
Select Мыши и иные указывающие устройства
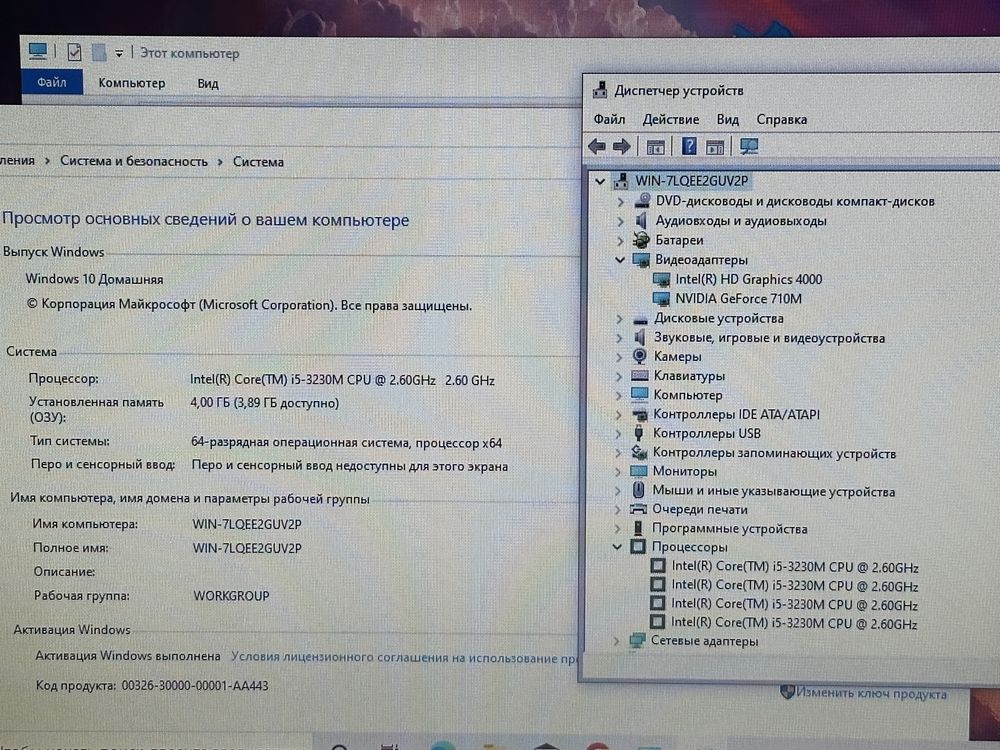(x=773, y=491)
